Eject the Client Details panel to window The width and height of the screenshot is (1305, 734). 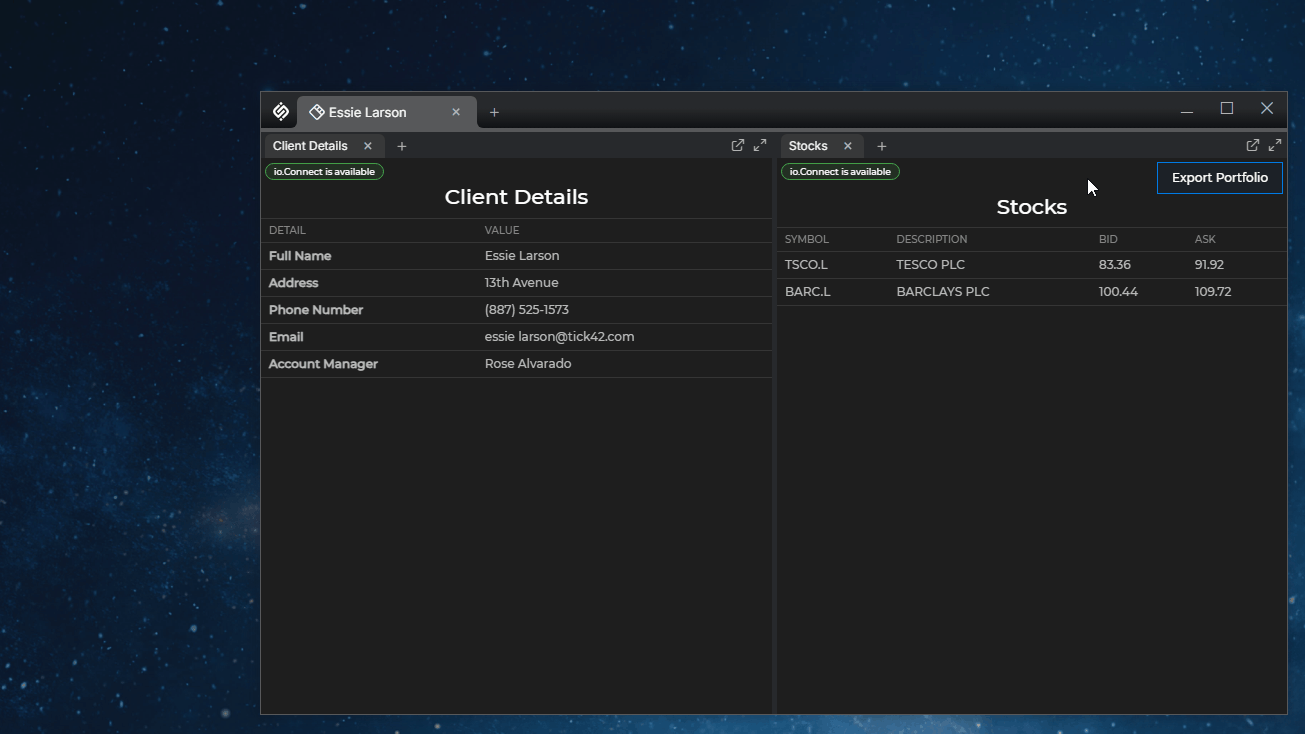738,145
